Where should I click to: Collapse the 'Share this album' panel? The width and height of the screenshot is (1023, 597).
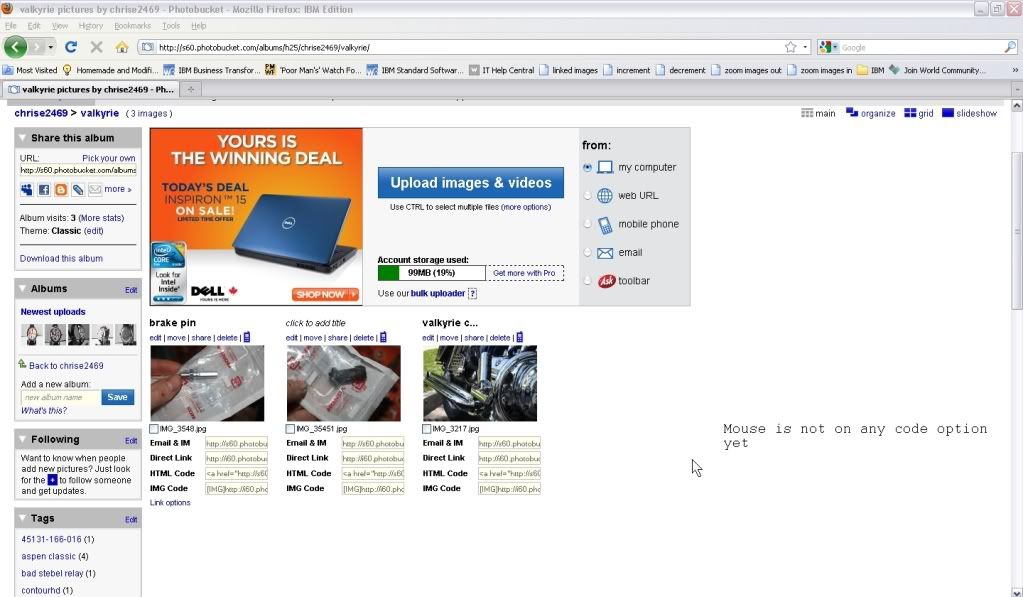coord(22,138)
